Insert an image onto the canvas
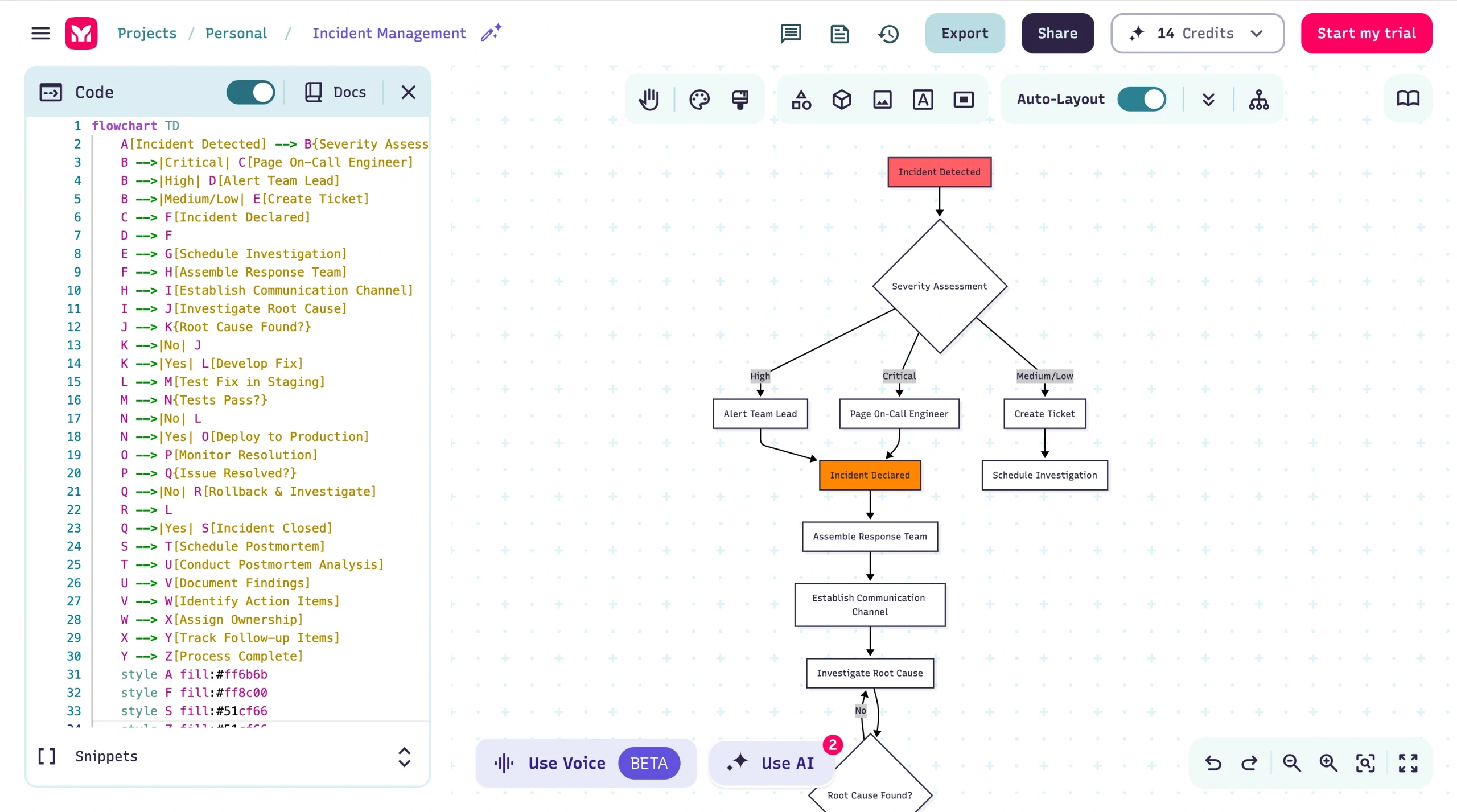This screenshot has height=812, width=1457. [882, 100]
